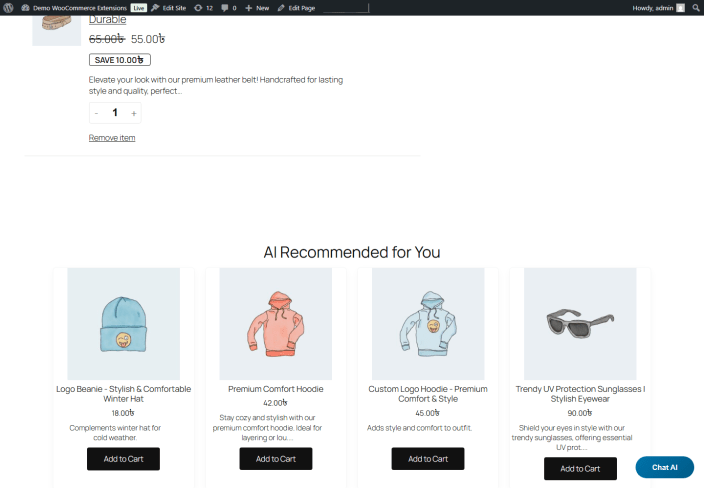
Task: Open the Edit Site link
Action: [168, 8]
